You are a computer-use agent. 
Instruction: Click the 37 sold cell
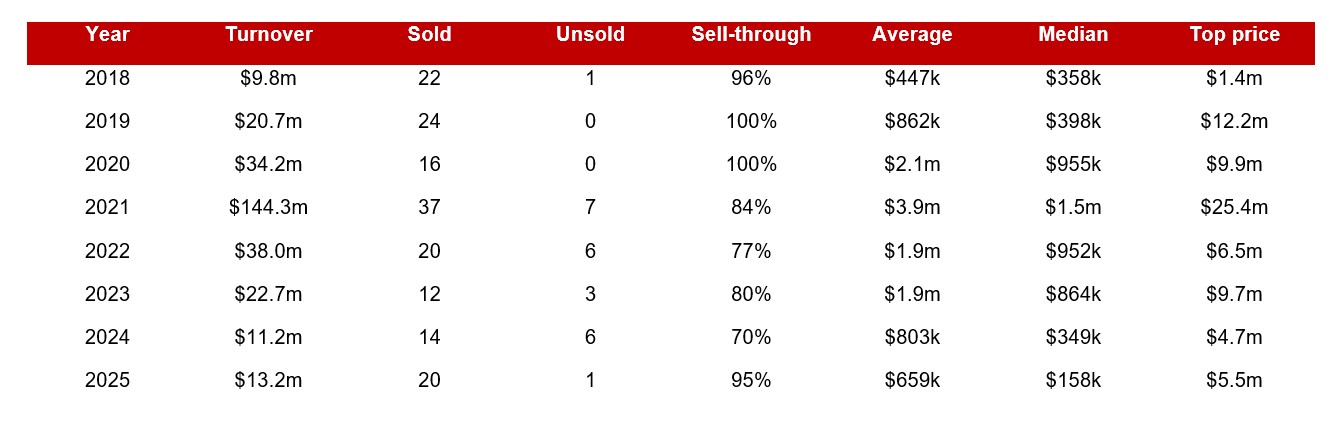pyautogui.click(x=429, y=208)
